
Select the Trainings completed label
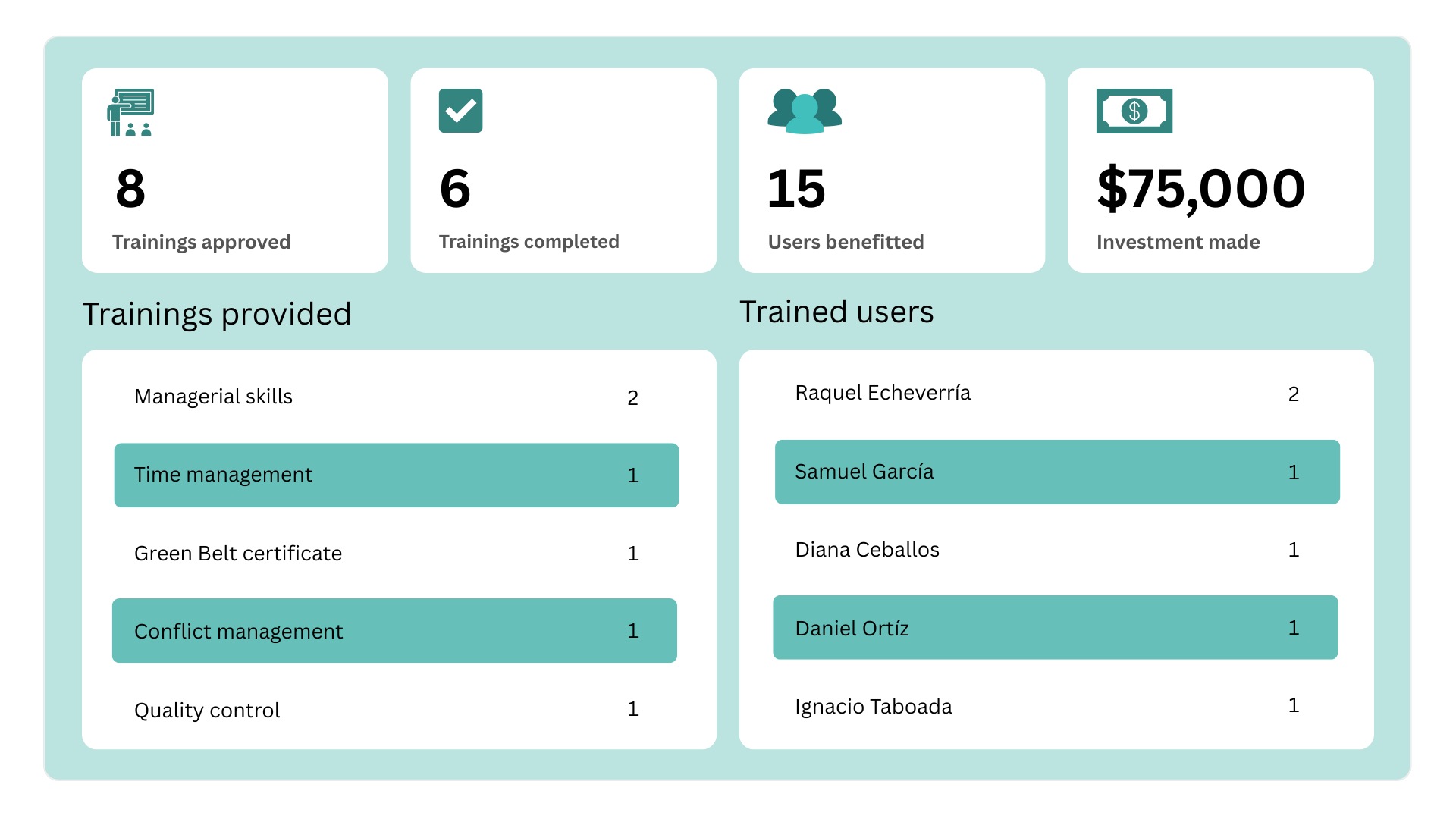(x=529, y=242)
